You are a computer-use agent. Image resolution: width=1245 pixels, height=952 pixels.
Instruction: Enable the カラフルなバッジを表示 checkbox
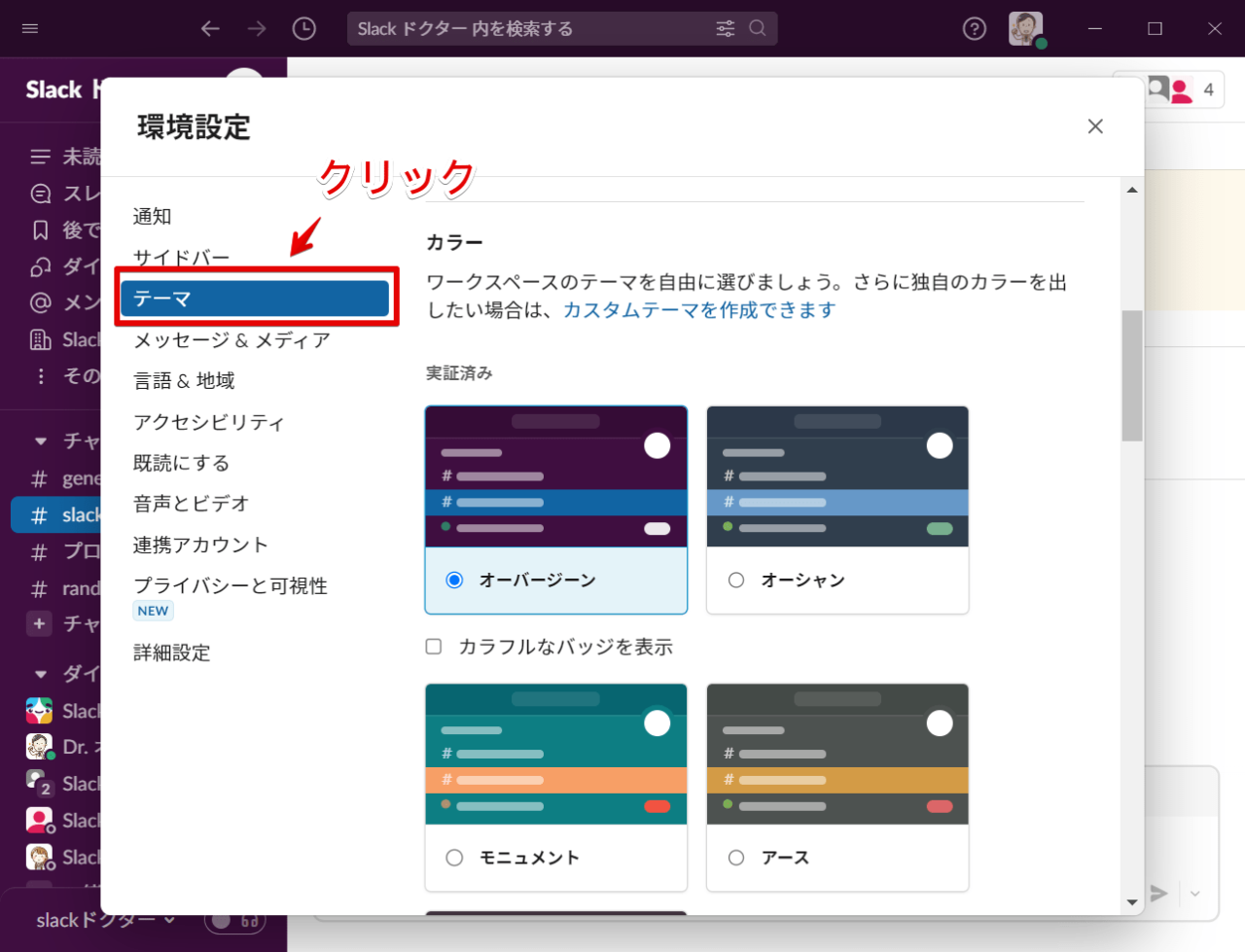point(434,647)
